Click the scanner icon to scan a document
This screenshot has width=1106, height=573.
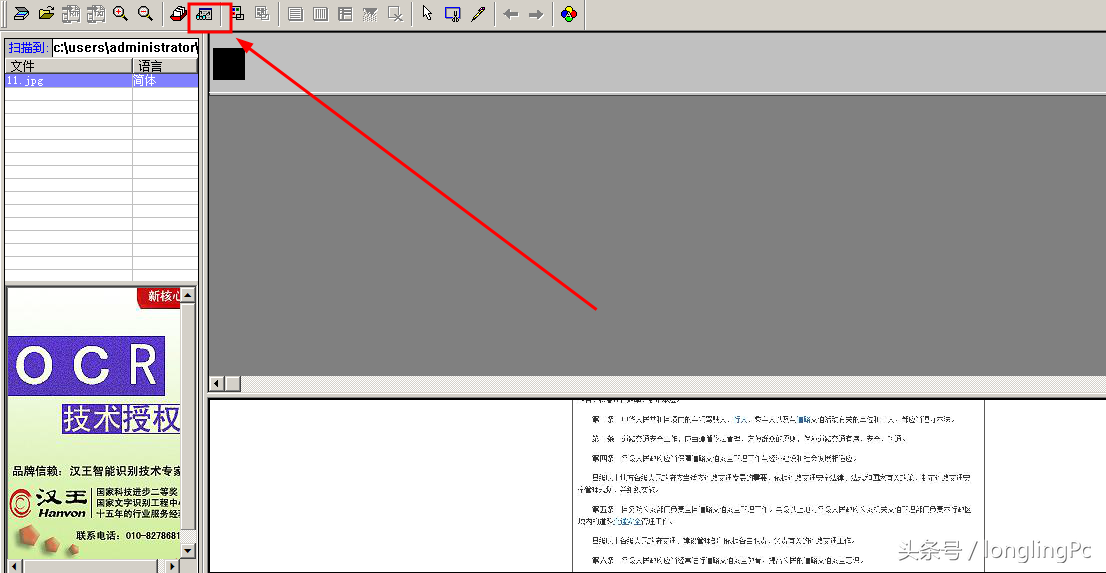point(20,13)
